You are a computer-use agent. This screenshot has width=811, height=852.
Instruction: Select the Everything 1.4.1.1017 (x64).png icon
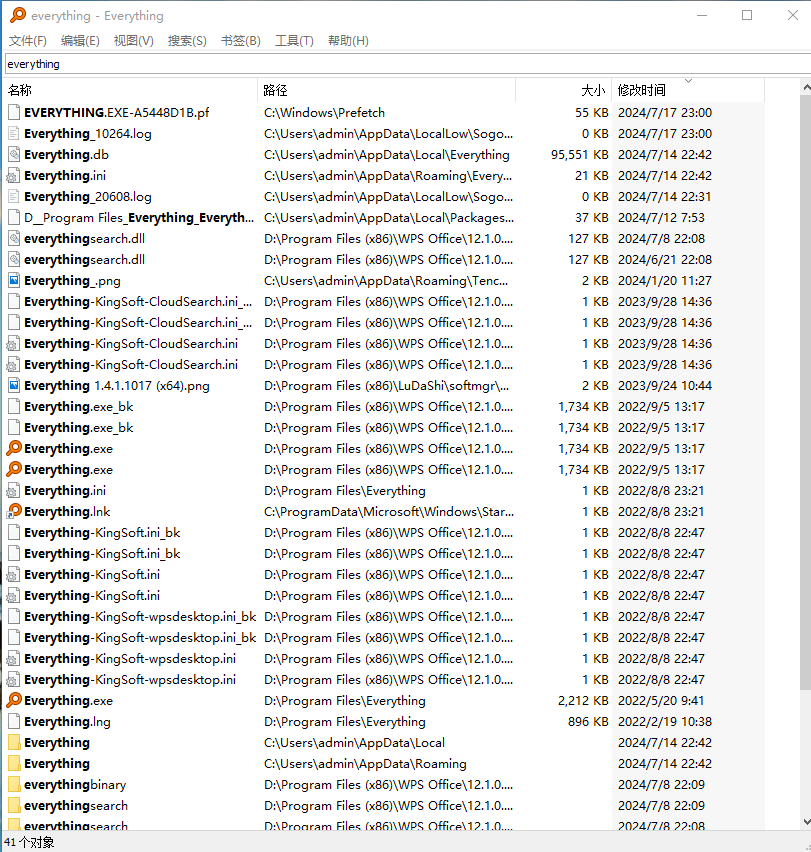pos(14,386)
